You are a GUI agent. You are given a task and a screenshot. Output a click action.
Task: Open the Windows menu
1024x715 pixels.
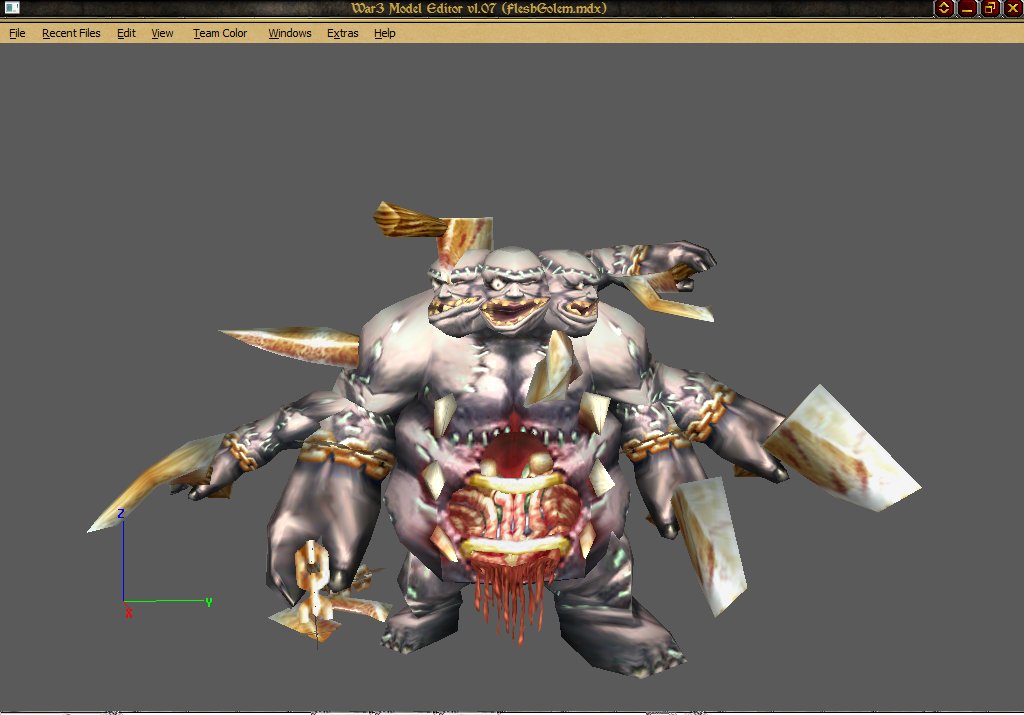coord(289,33)
